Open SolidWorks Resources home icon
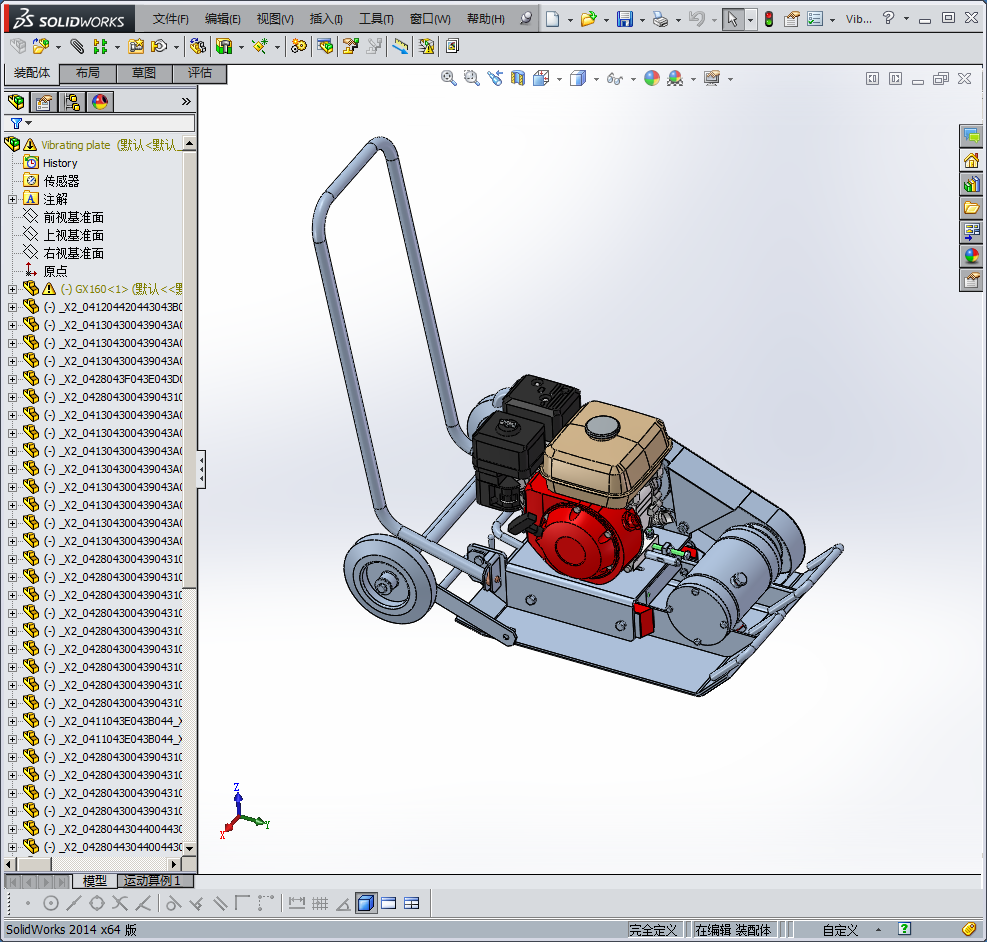 point(971,160)
